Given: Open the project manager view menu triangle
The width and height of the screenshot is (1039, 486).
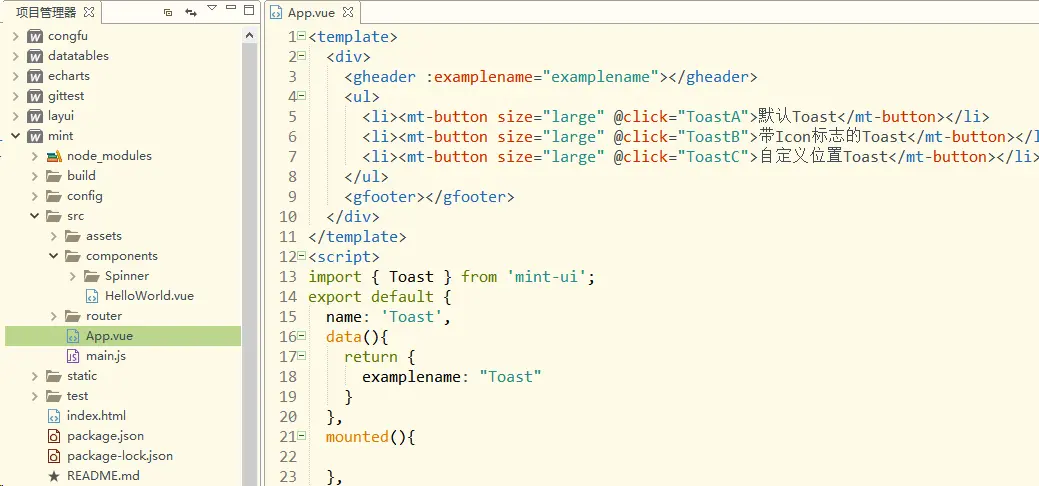Looking at the screenshot, I should tap(212, 8).
